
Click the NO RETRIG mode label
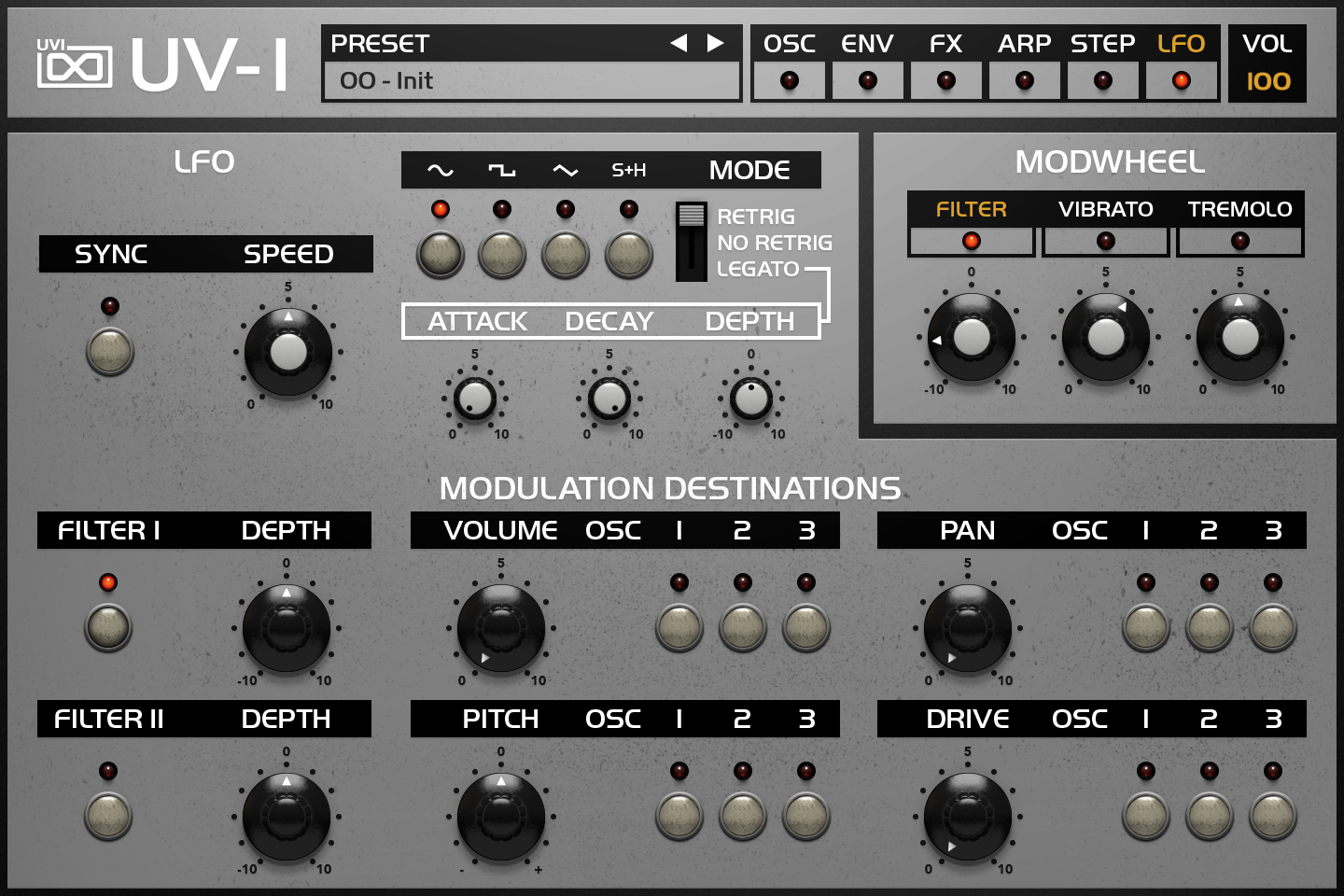(775, 243)
